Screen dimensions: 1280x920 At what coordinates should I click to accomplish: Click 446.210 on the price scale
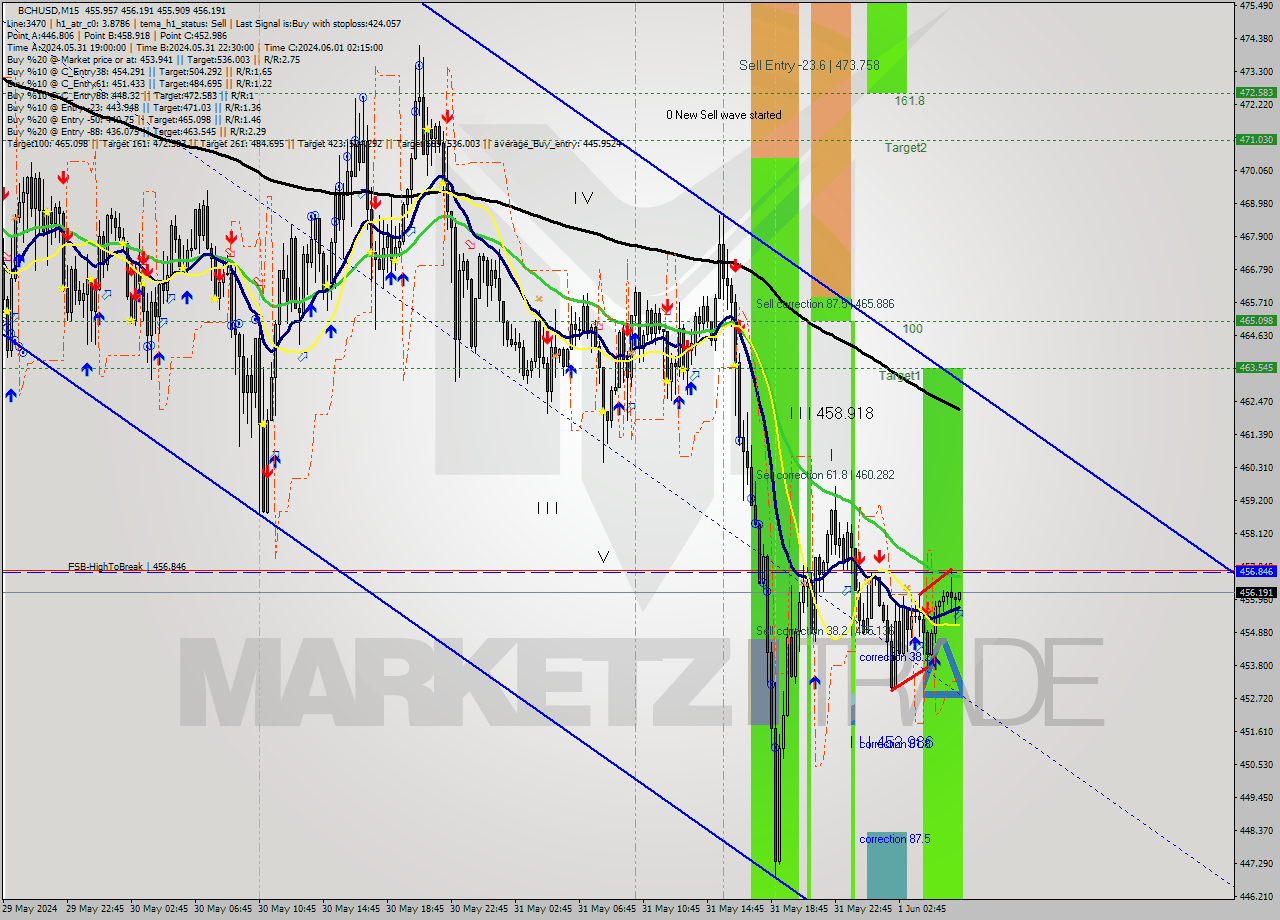[x=1255, y=896]
